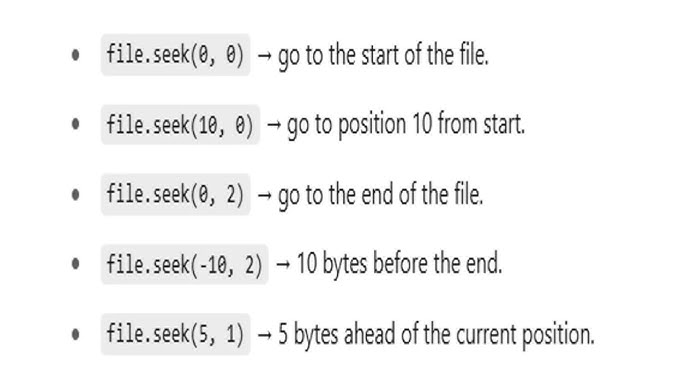Screen dimensions: 686x386
Task: Click the bullet before file.seek(-10, 2)
Action: pos(75,264)
